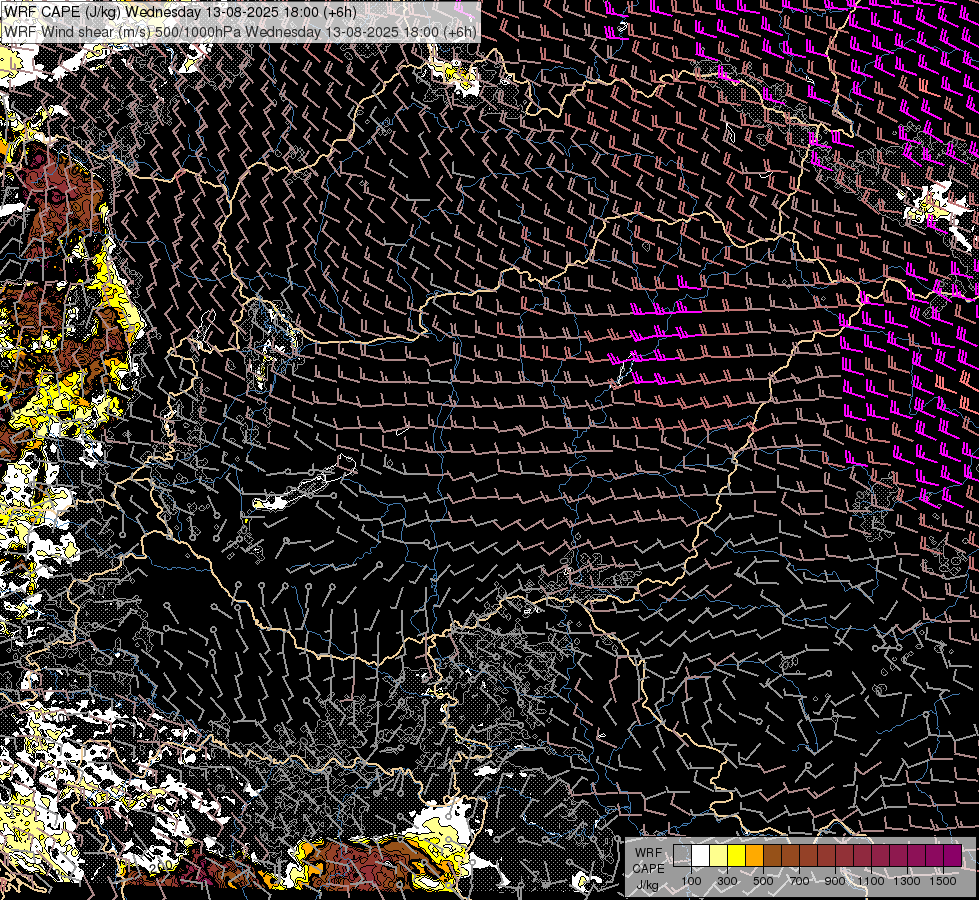Viewport: 979px width, 900px height.
Task: Click the WRF CAPE (J/kg) title line
Action: [x=180, y=12]
